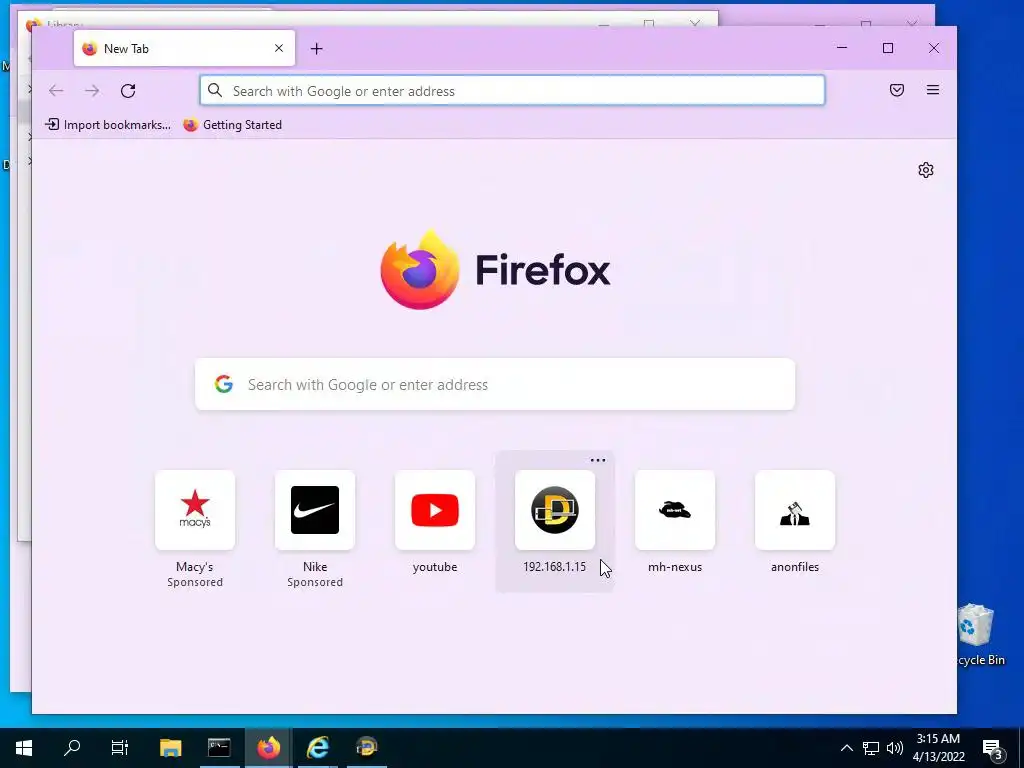Select the New Tab tab
This screenshot has width=1024, height=768.
(x=184, y=48)
